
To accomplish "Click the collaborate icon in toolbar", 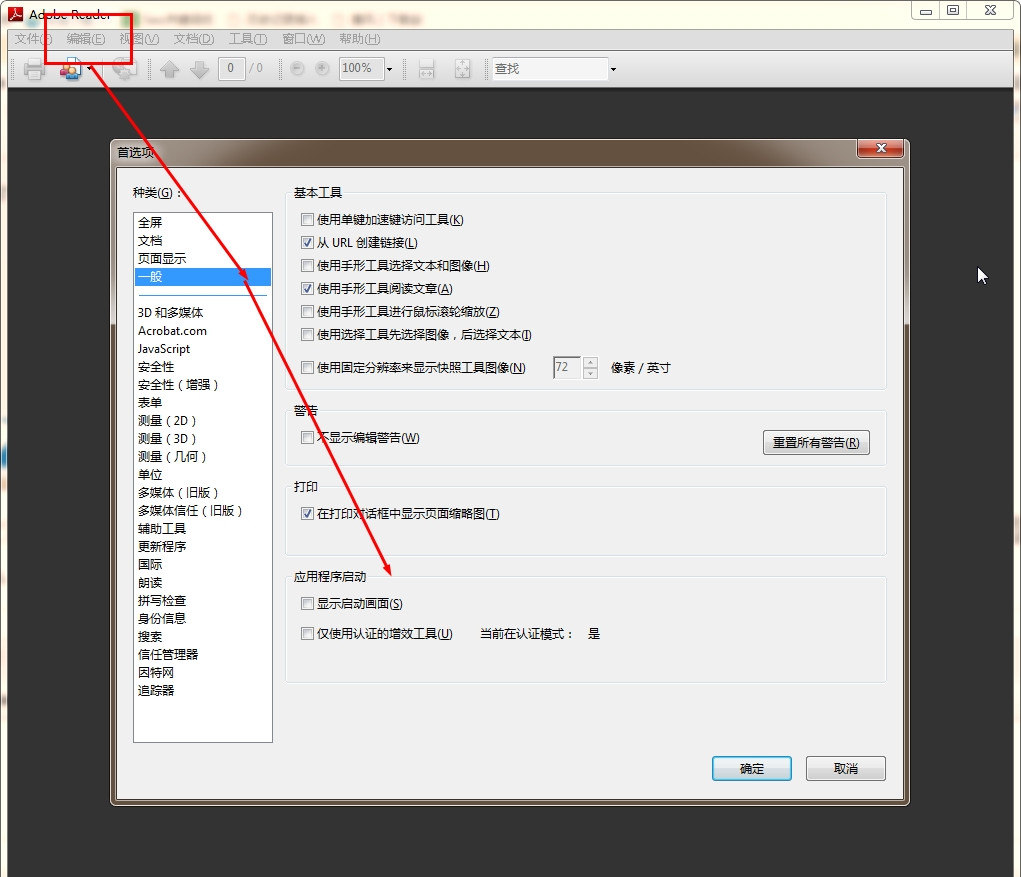I will point(71,68).
